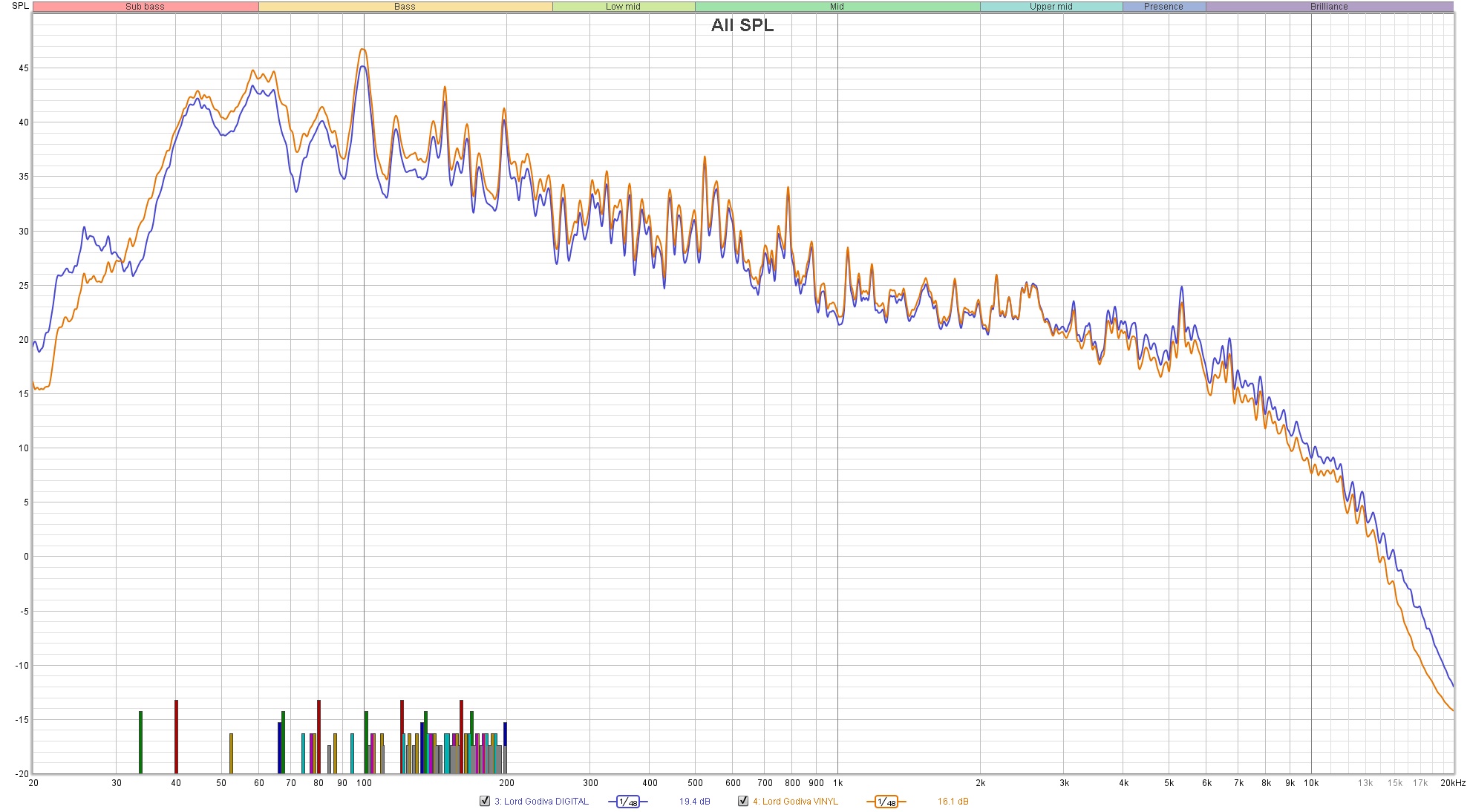Uncheck the Lord Godiva DIGITAL trace checkbox
The width and height of the screenshot is (1470, 812).
pos(485,801)
